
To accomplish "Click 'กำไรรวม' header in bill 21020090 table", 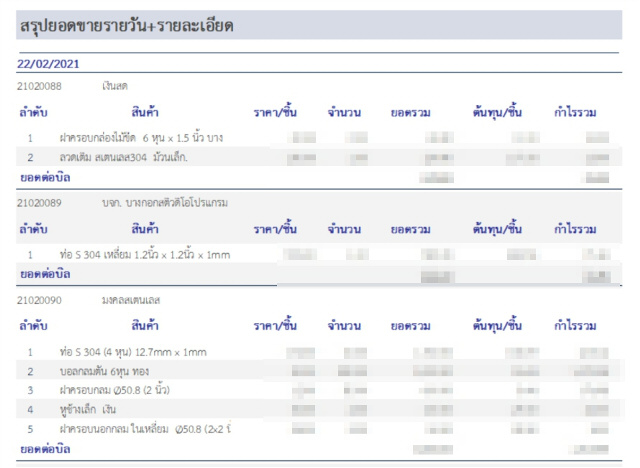I will pyautogui.click(x=575, y=326).
